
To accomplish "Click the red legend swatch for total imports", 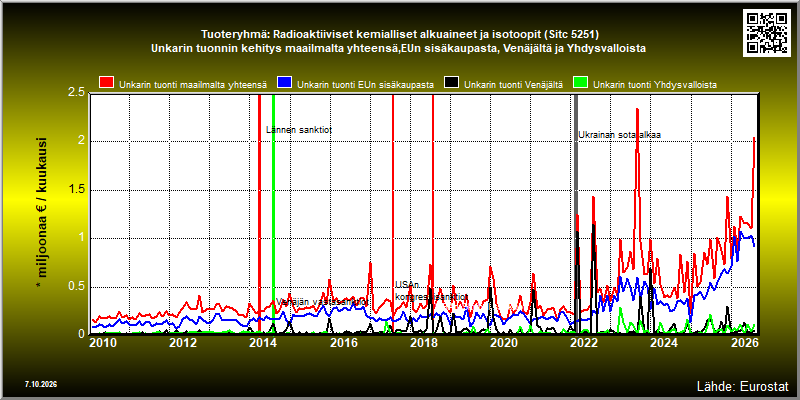I will click(107, 83).
